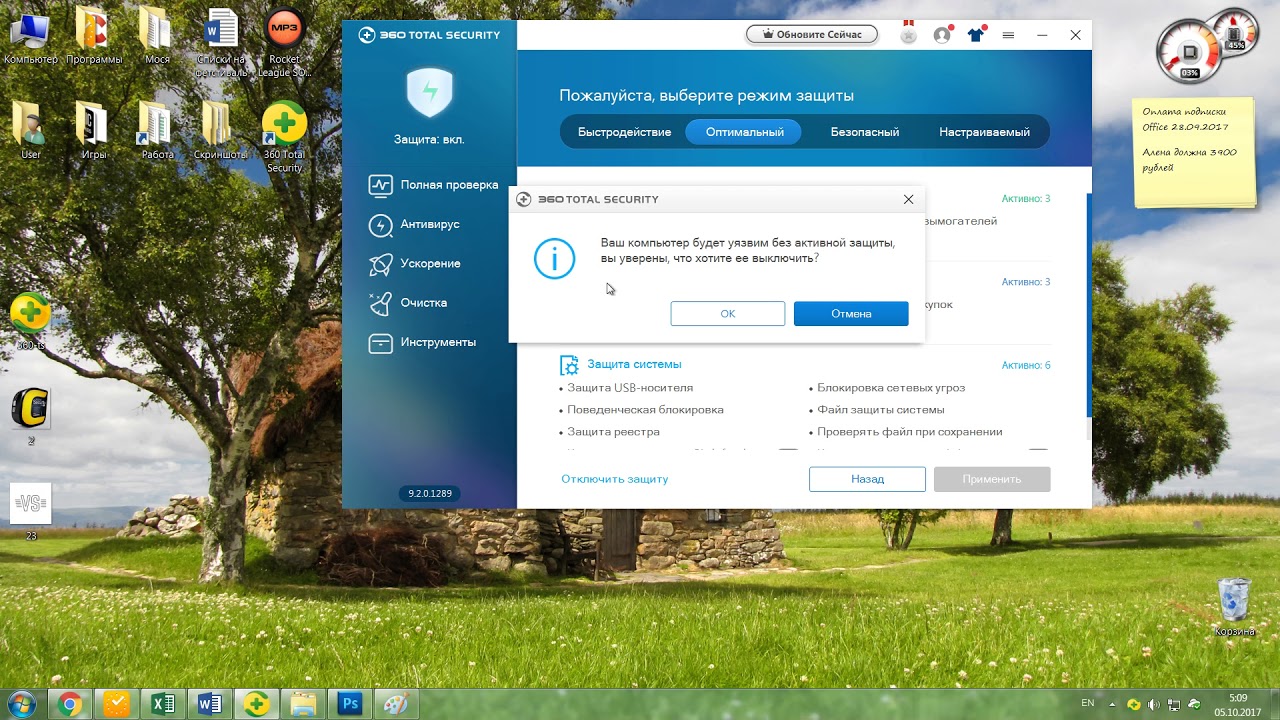Open the medal rewards icon
This screenshot has width=1280, height=720.
pos(908,34)
